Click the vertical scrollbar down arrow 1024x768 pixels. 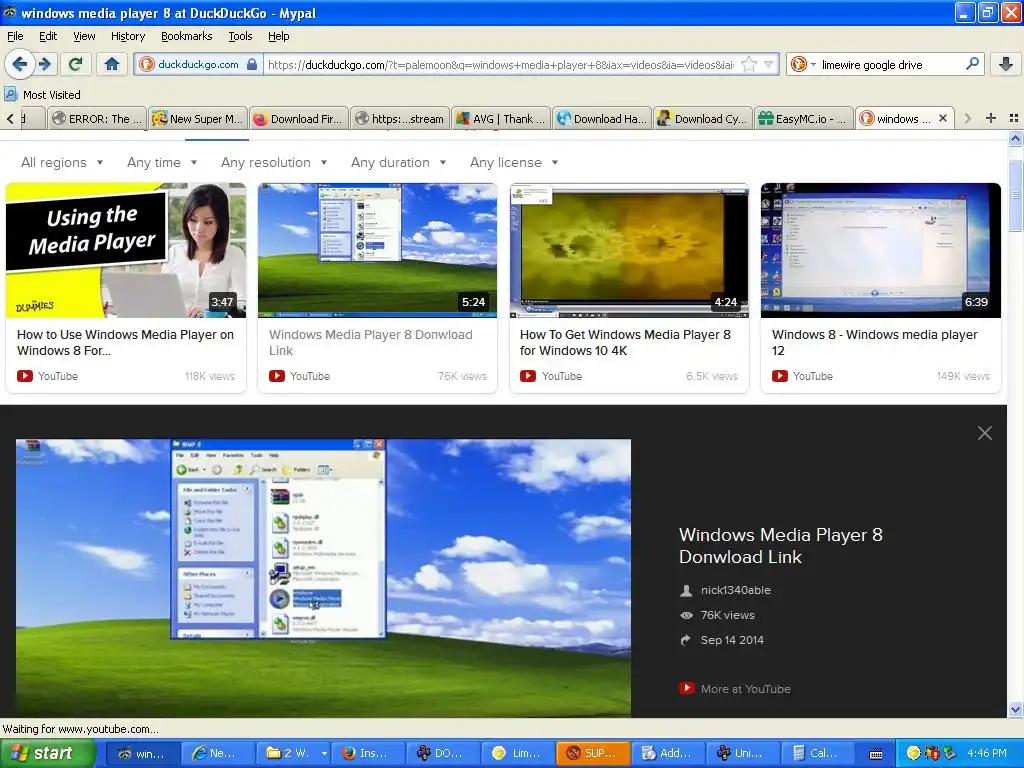click(1015, 709)
